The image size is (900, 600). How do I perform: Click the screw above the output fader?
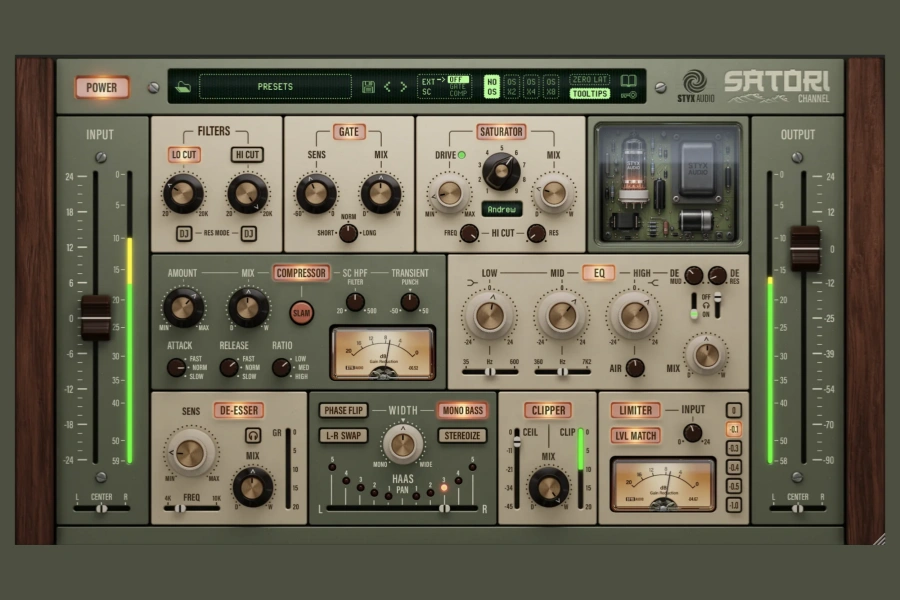coord(797,157)
